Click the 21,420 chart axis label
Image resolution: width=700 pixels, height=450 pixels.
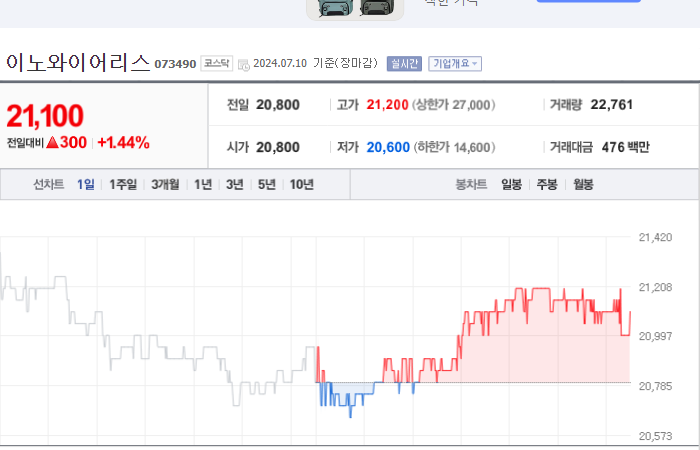click(655, 238)
